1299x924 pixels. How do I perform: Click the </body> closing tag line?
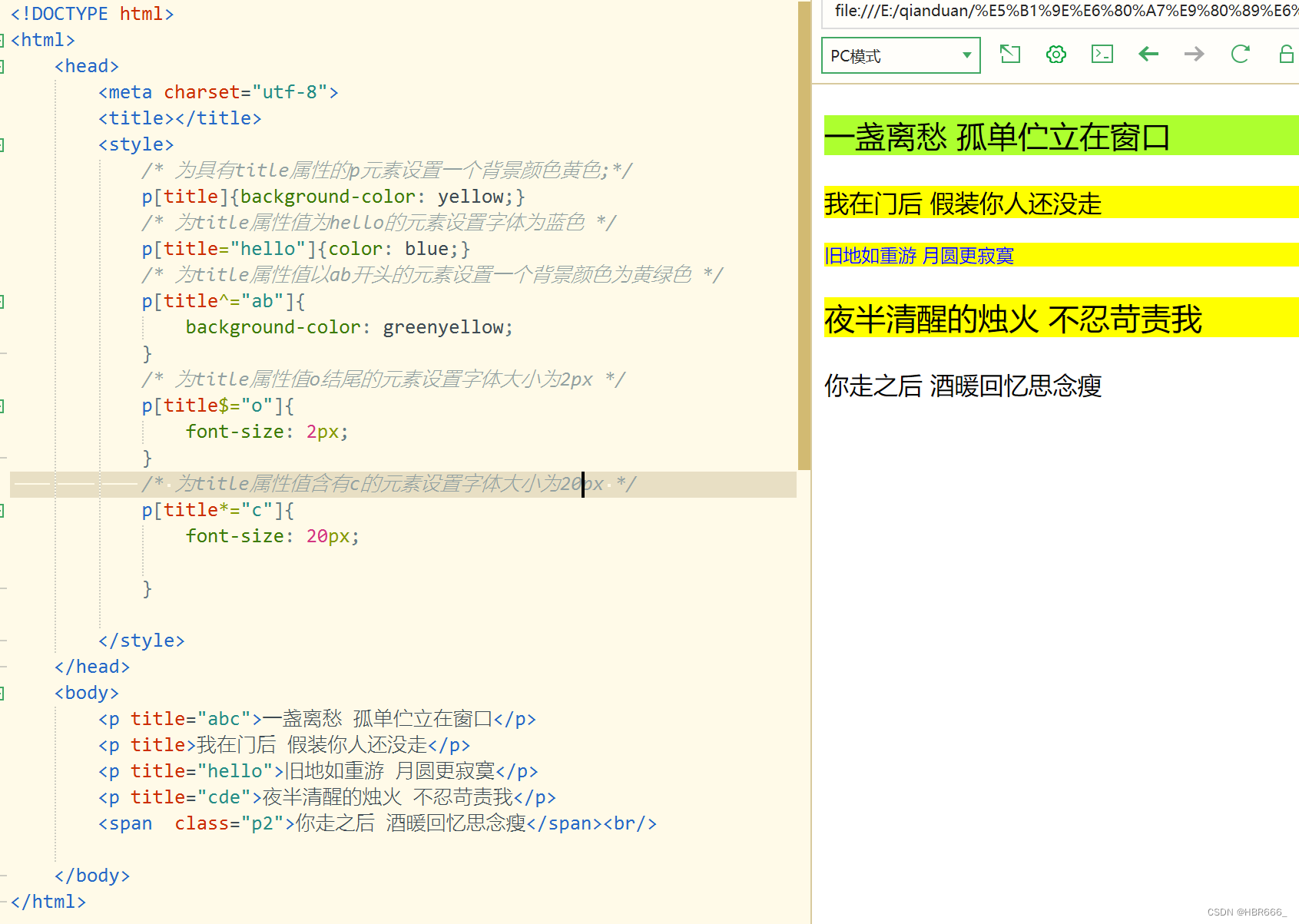pyautogui.click(x=92, y=876)
